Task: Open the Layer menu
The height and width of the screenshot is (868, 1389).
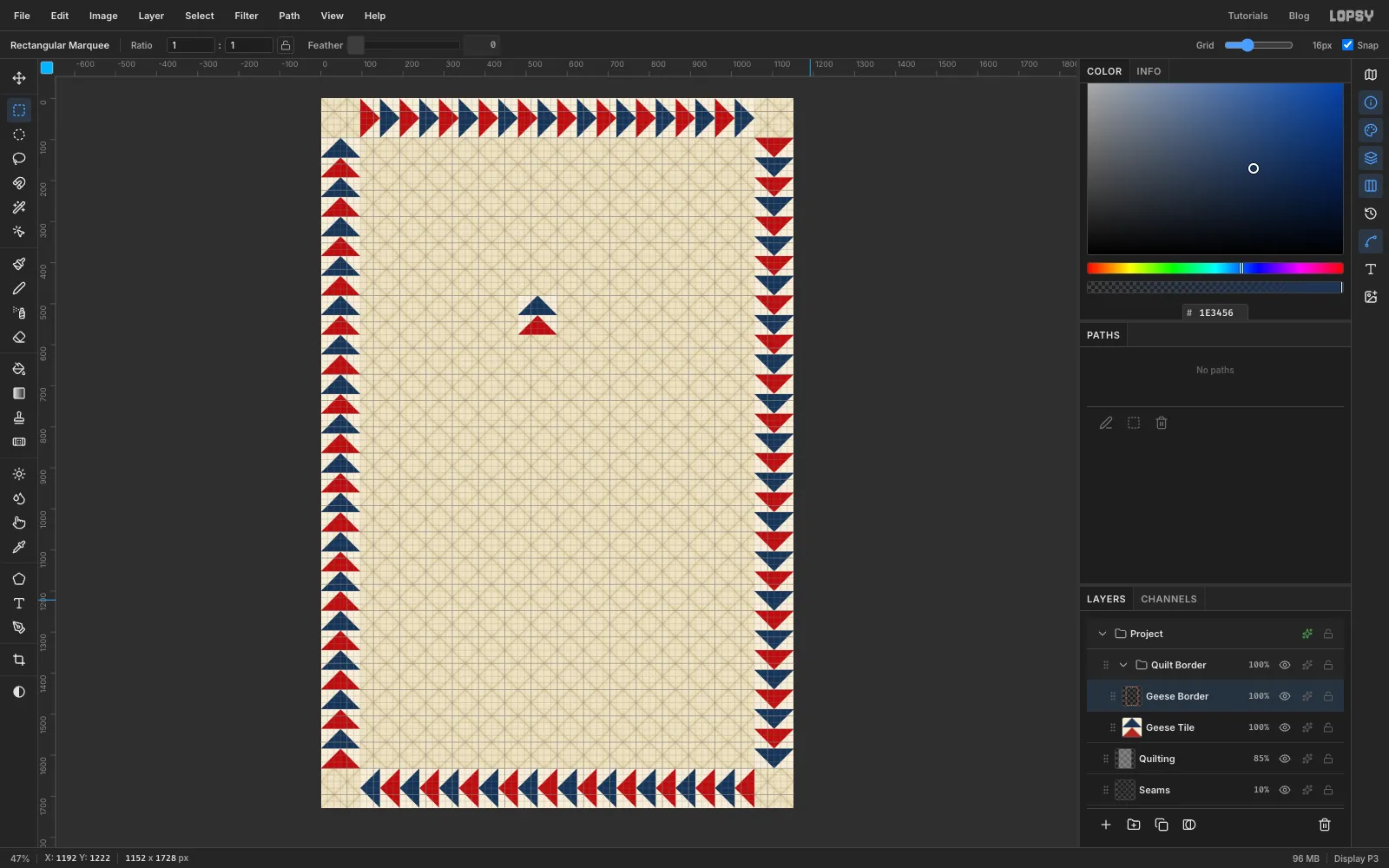Action: [x=151, y=16]
